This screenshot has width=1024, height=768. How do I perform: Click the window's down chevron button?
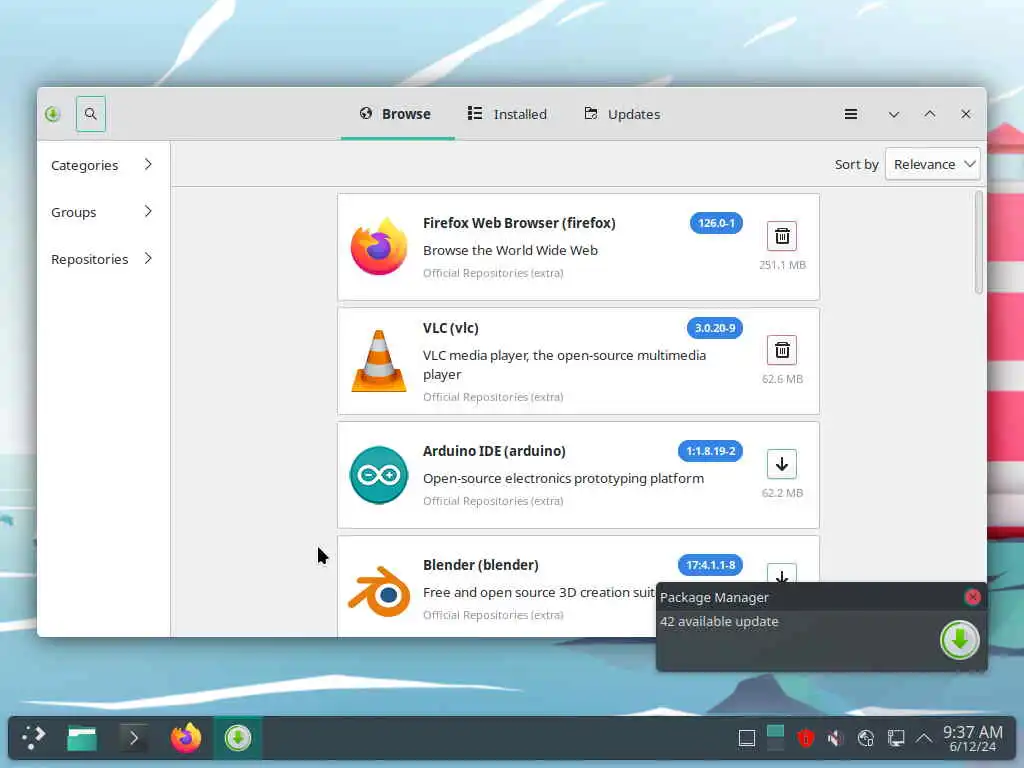893,114
